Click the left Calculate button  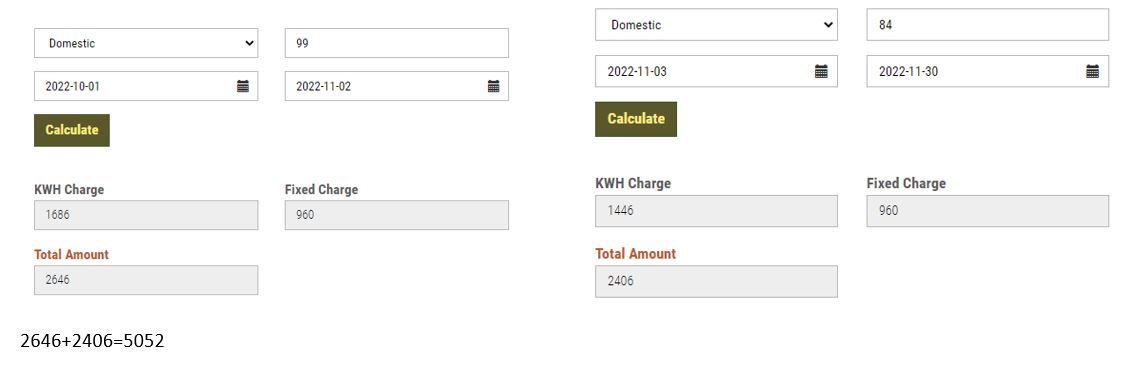click(x=72, y=130)
